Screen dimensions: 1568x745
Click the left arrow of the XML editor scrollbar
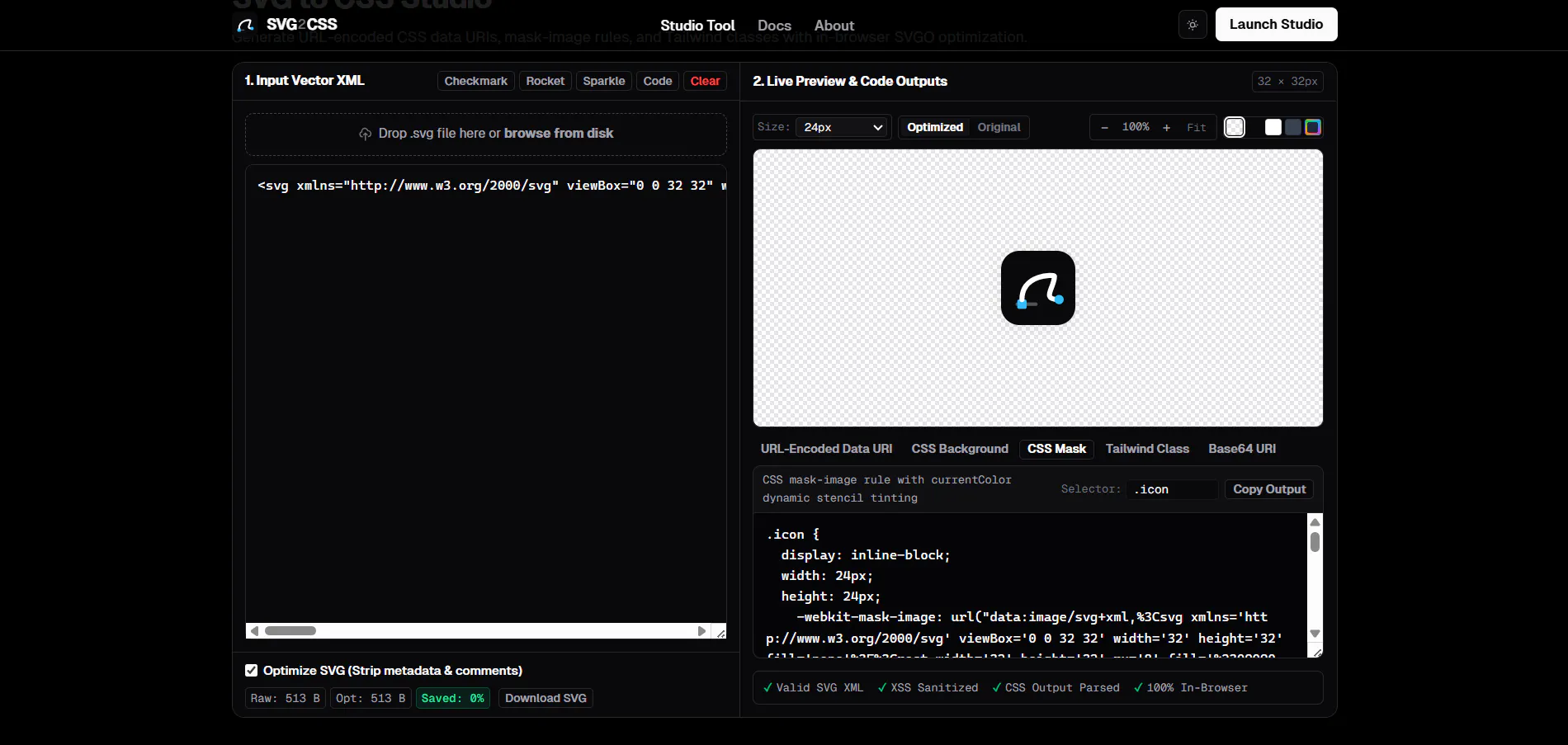click(x=255, y=631)
